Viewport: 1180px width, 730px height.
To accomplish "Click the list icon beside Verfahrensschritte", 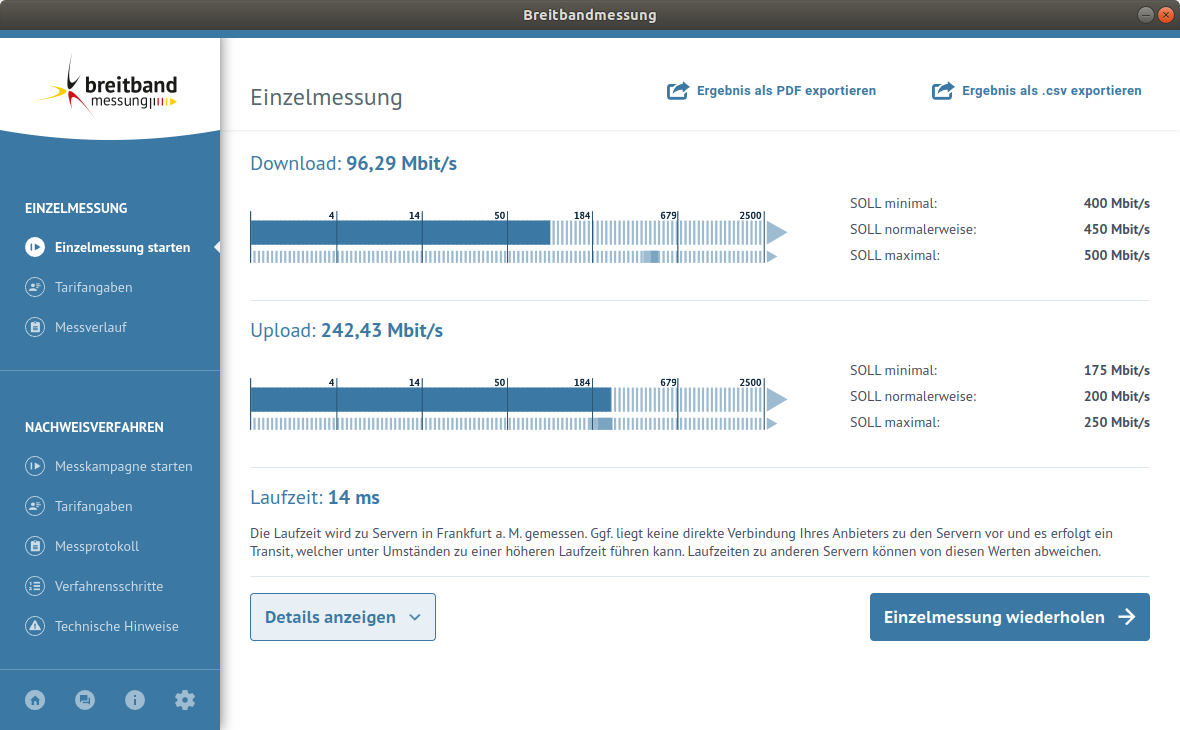I will click(35, 586).
